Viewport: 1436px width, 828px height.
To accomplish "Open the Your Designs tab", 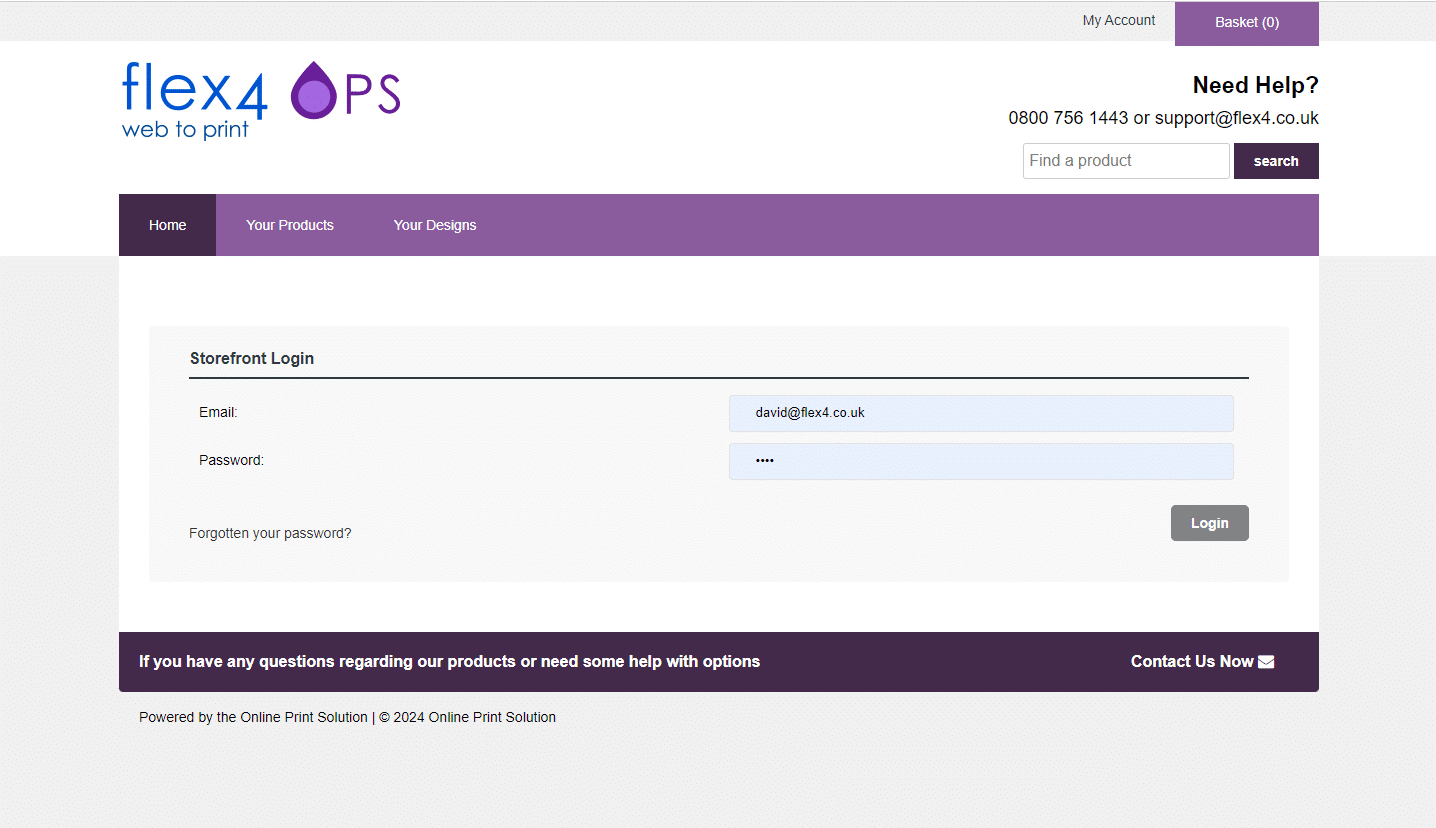I will tap(435, 225).
